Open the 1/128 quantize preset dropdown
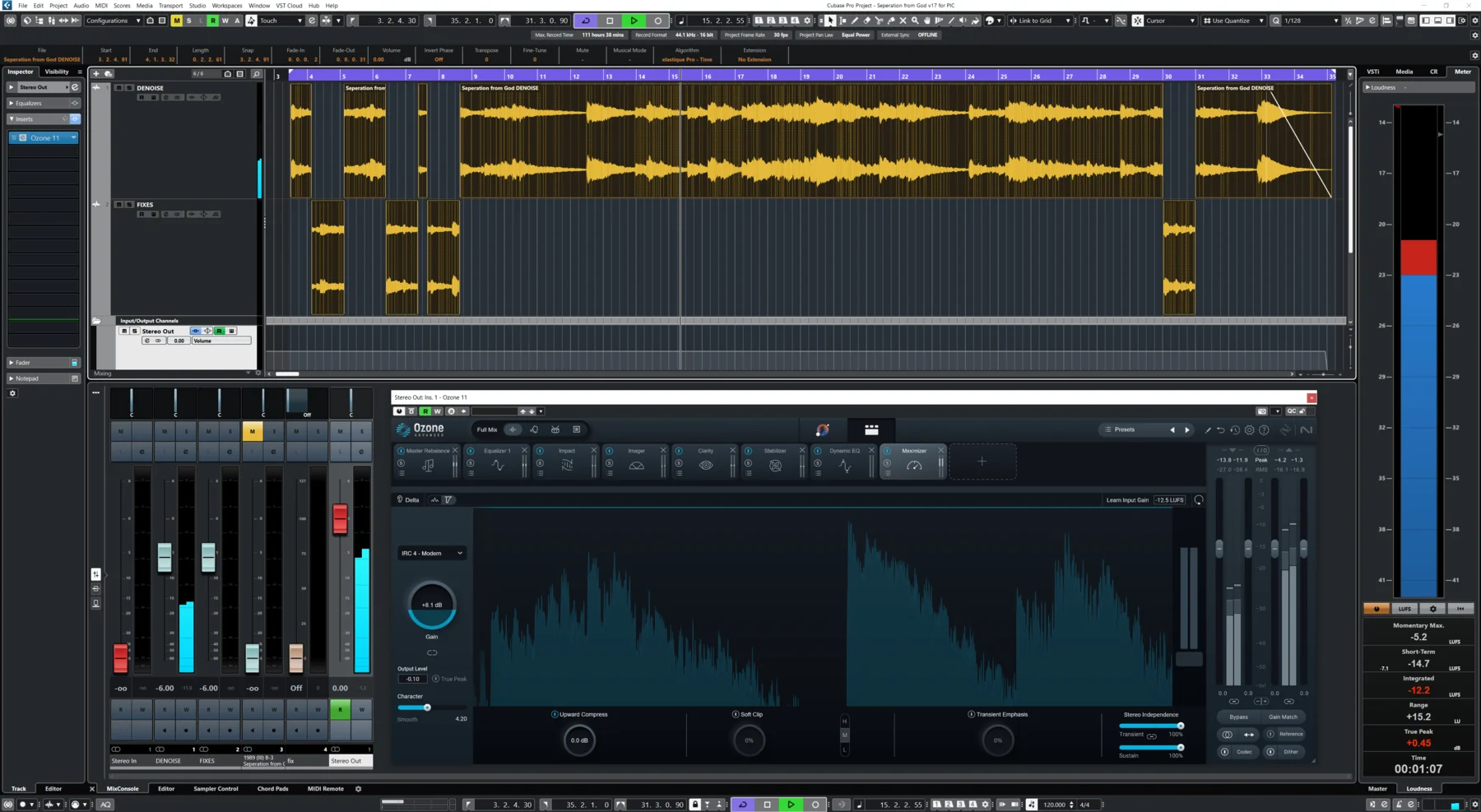 [x=1311, y=21]
